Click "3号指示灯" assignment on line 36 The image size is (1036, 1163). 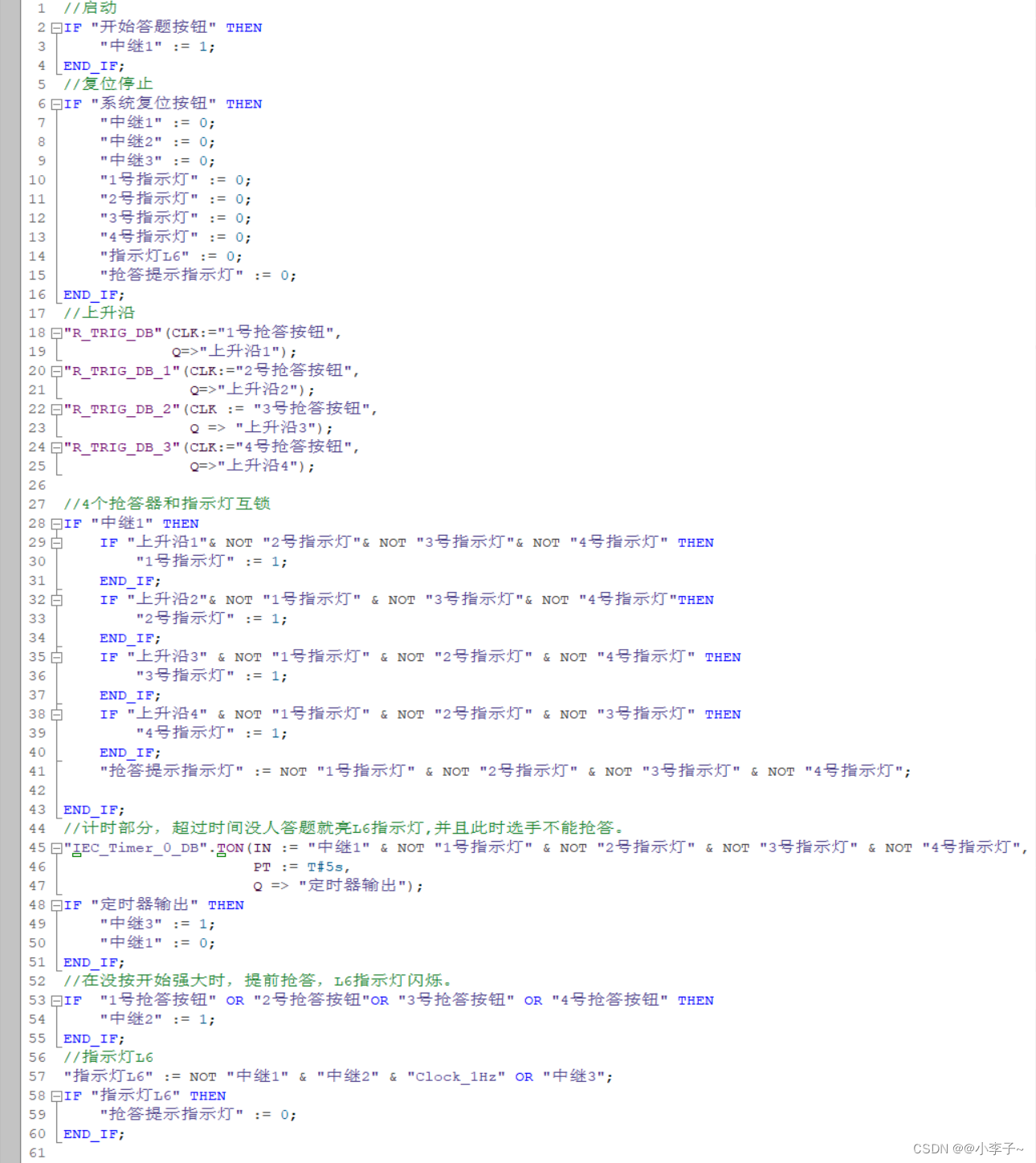coord(185,675)
